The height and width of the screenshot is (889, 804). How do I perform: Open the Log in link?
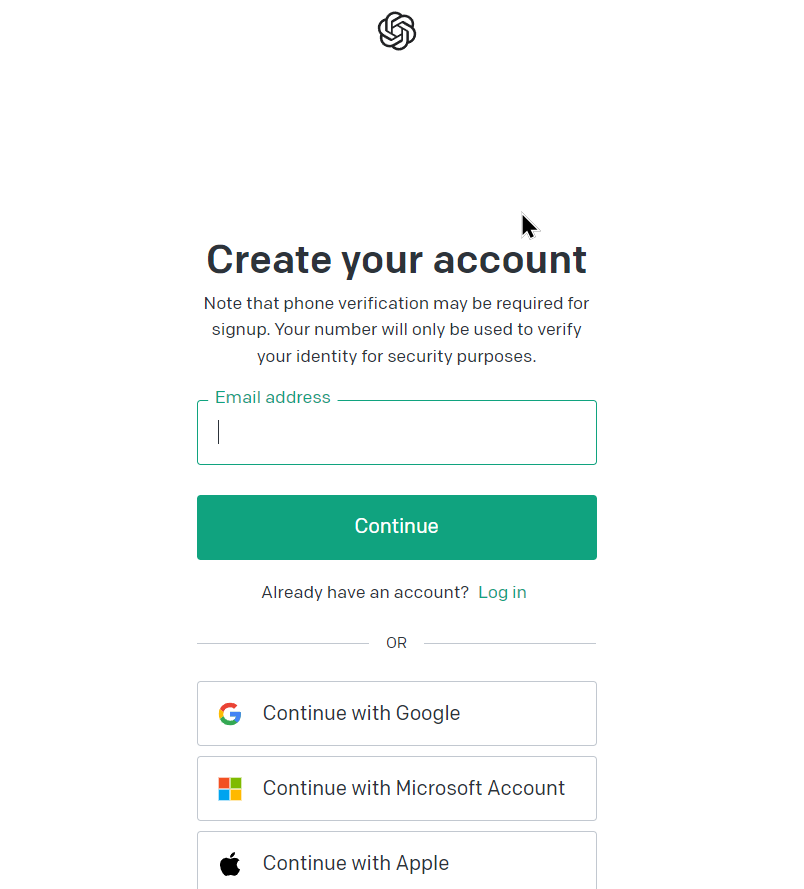[502, 592]
